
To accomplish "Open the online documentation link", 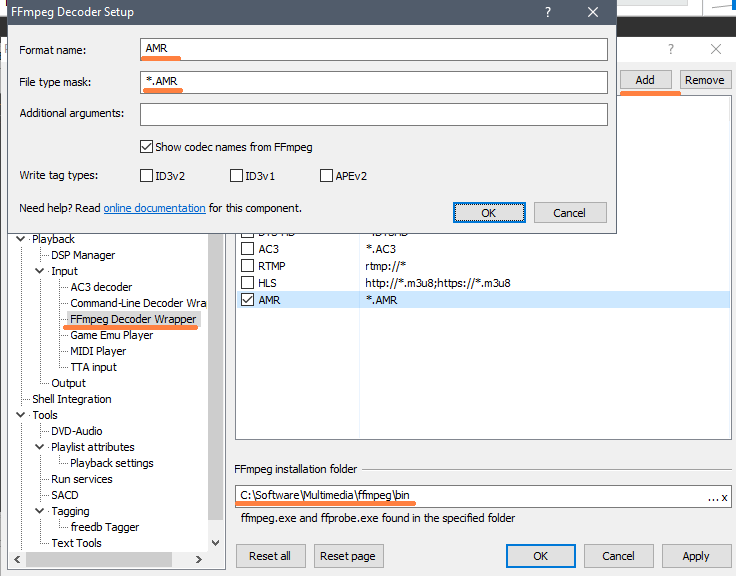I will 154,208.
